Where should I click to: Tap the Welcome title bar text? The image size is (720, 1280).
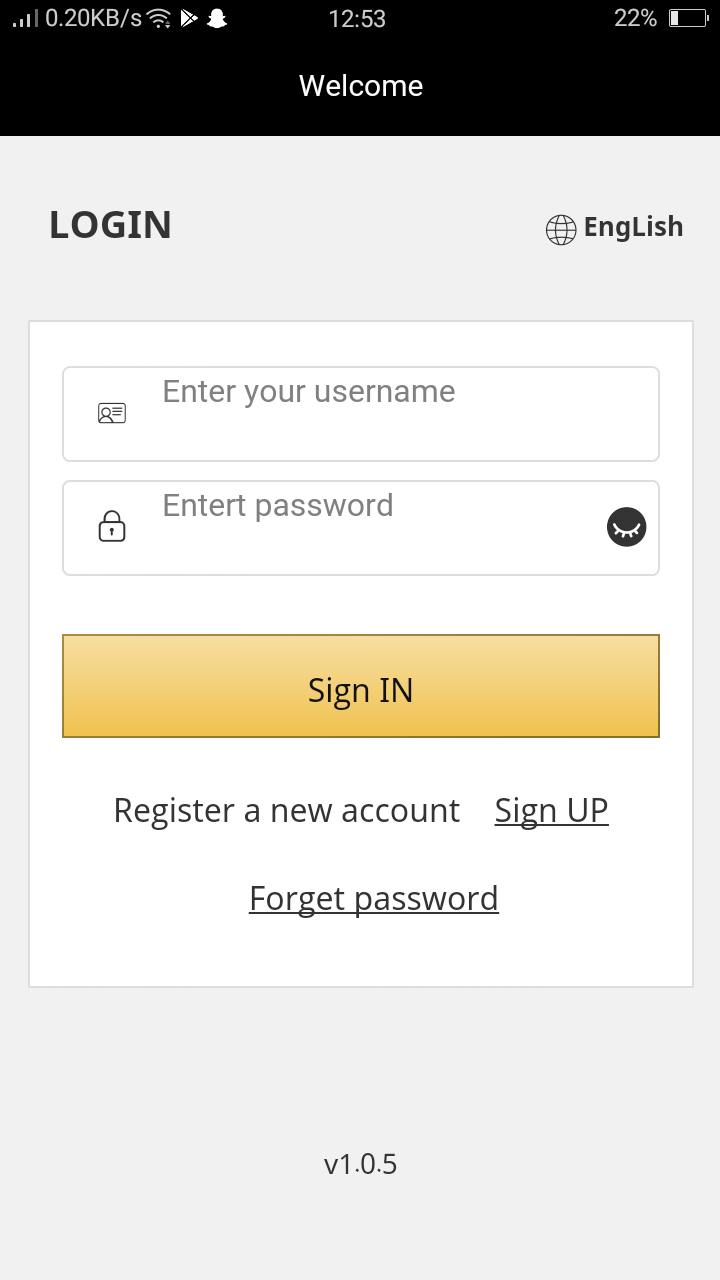point(361,86)
